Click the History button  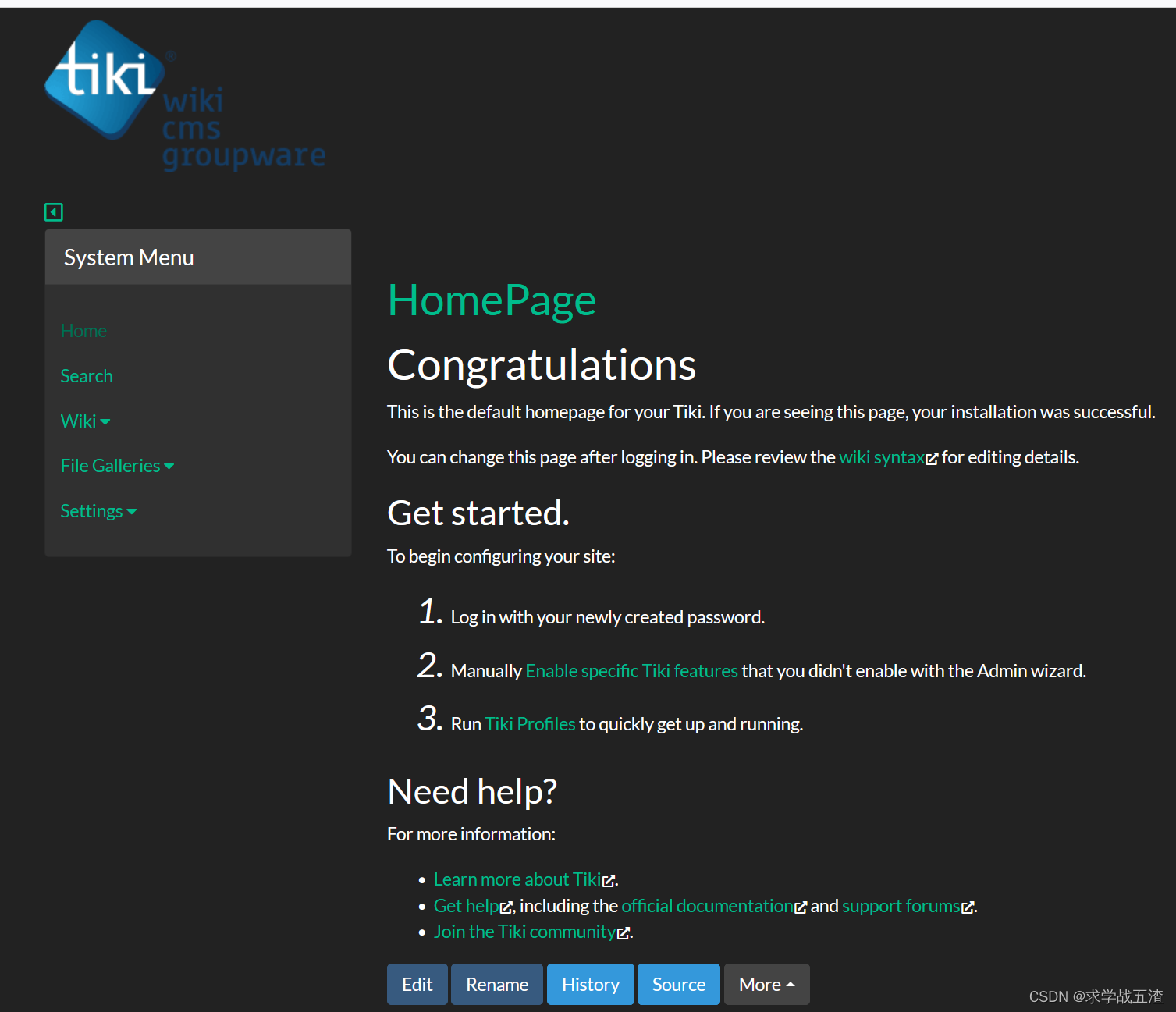click(591, 985)
